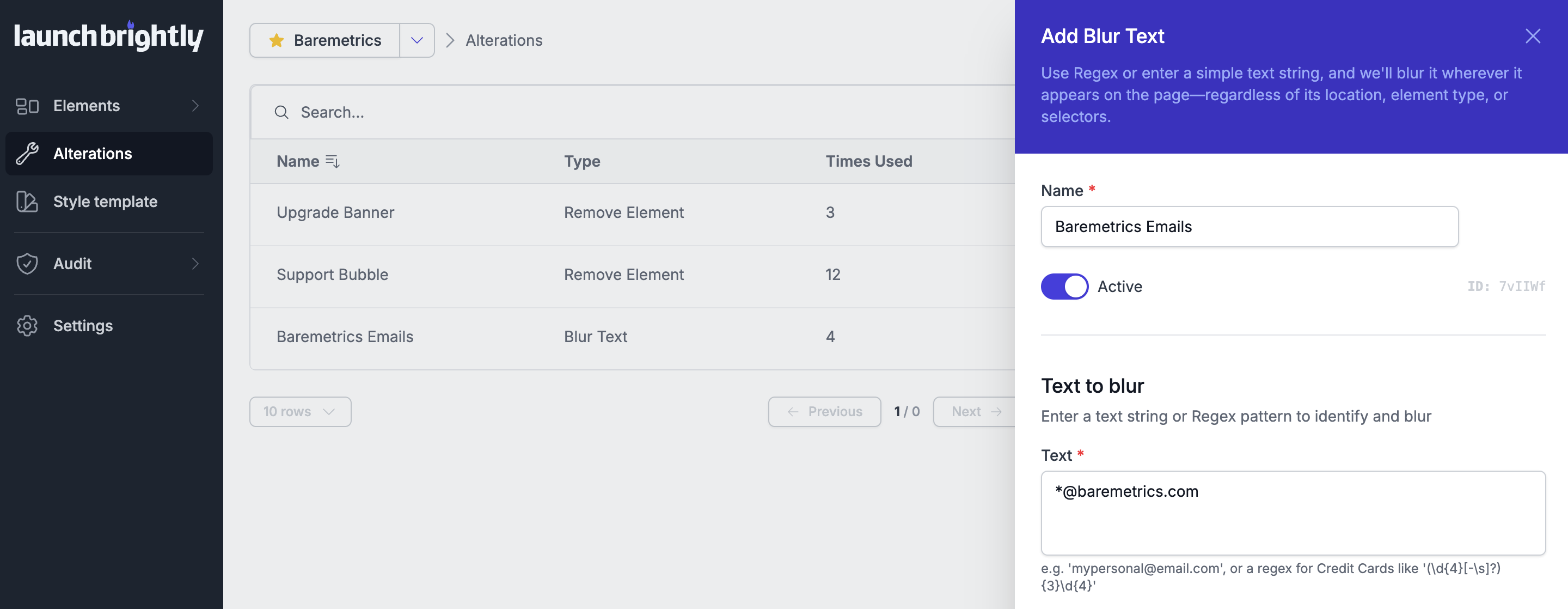Expand the Audit submenu chevron
Image resolution: width=1568 pixels, height=609 pixels.
[195, 264]
